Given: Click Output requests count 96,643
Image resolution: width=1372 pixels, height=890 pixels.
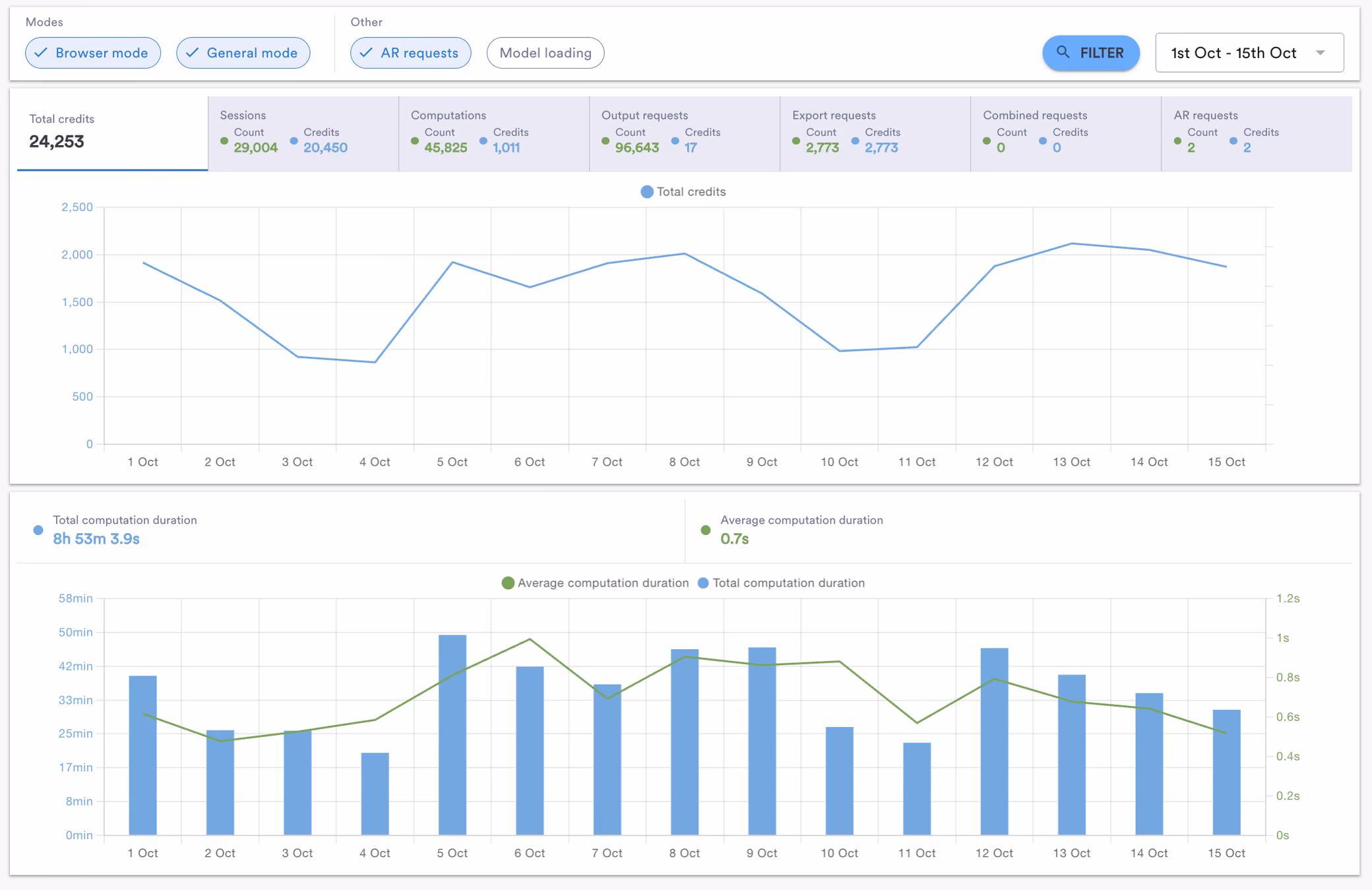Looking at the screenshot, I should (637, 148).
